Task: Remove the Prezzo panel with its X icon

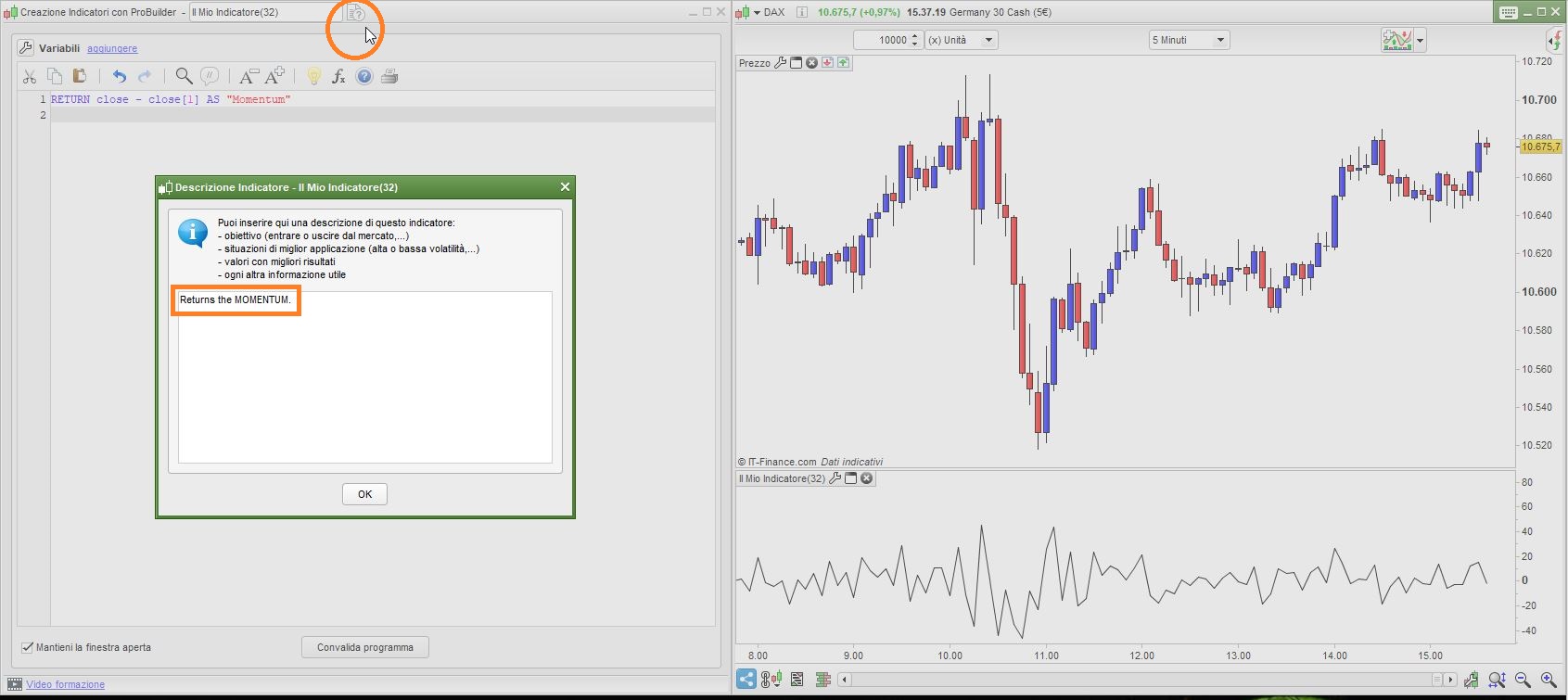Action: click(x=811, y=63)
